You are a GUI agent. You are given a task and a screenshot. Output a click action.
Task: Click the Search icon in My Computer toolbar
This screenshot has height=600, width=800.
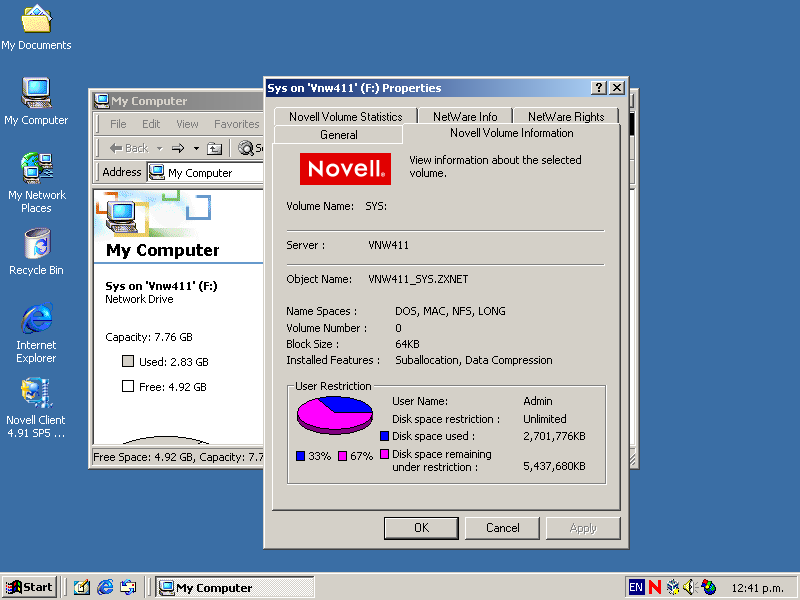(246, 148)
